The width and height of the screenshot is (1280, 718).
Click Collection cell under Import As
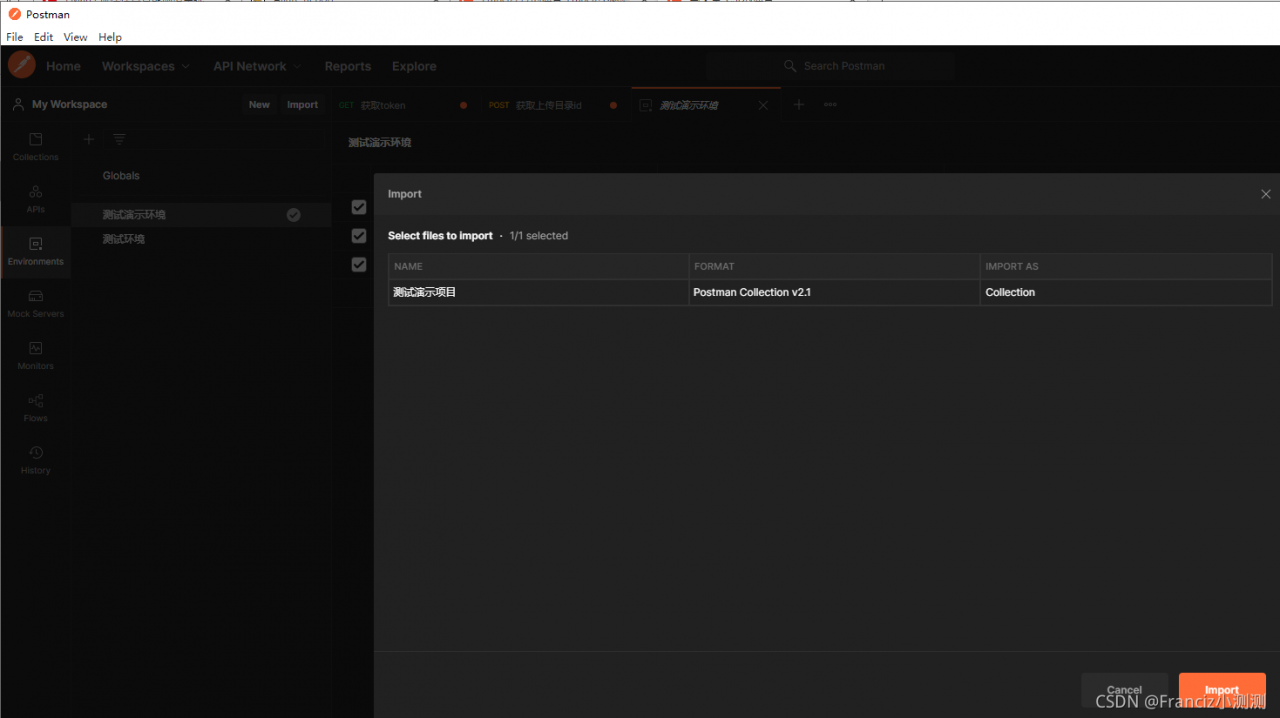(1126, 292)
